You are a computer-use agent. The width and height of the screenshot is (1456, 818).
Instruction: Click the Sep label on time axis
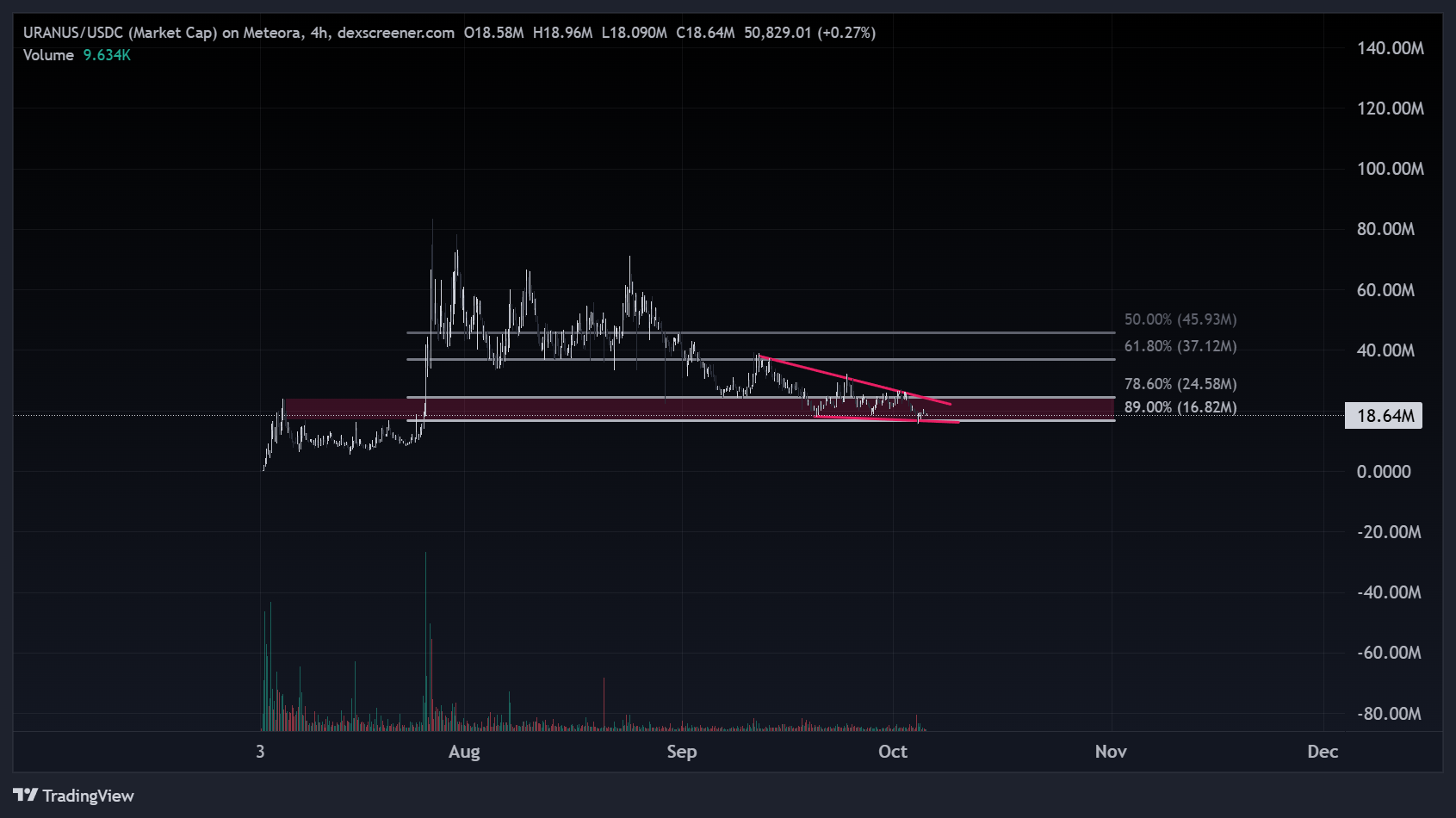click(681, 752)
